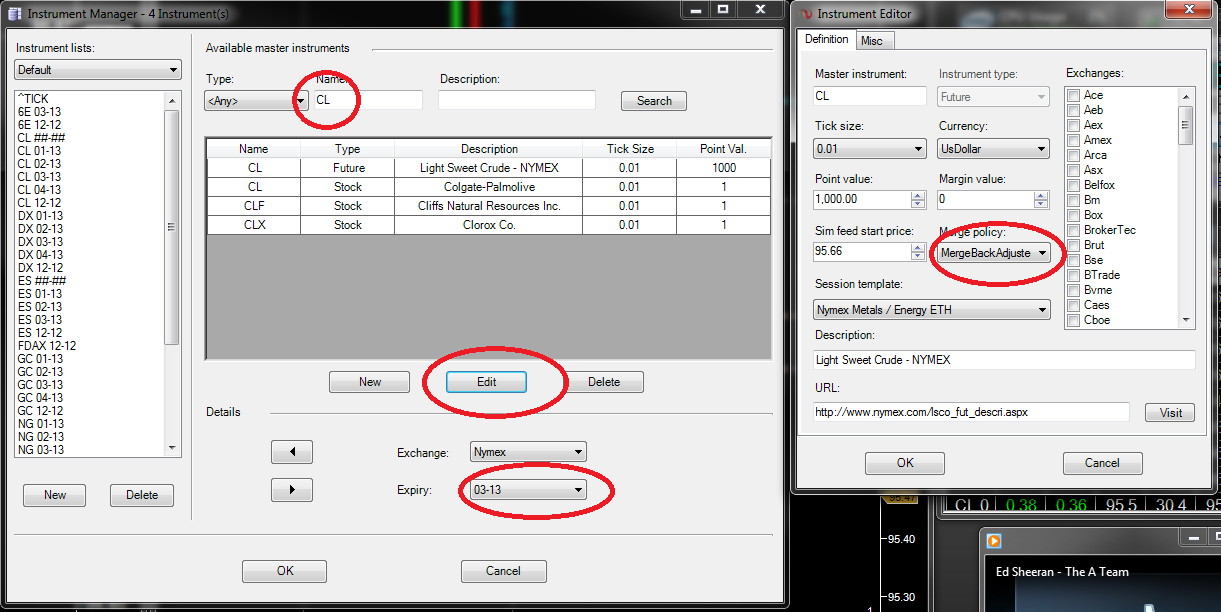Open the disabled Instrument type Future dropdown

995,97
